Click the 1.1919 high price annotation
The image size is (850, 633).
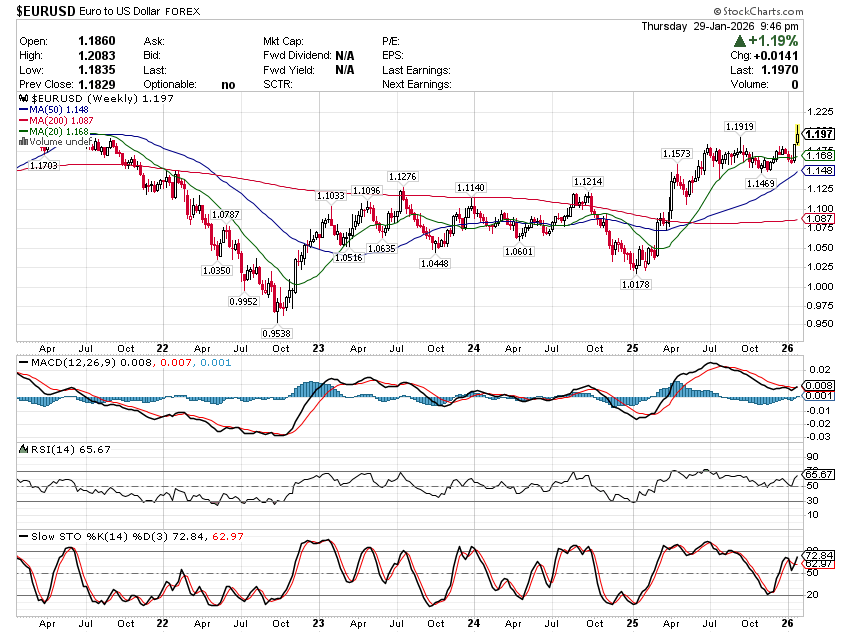741,127
